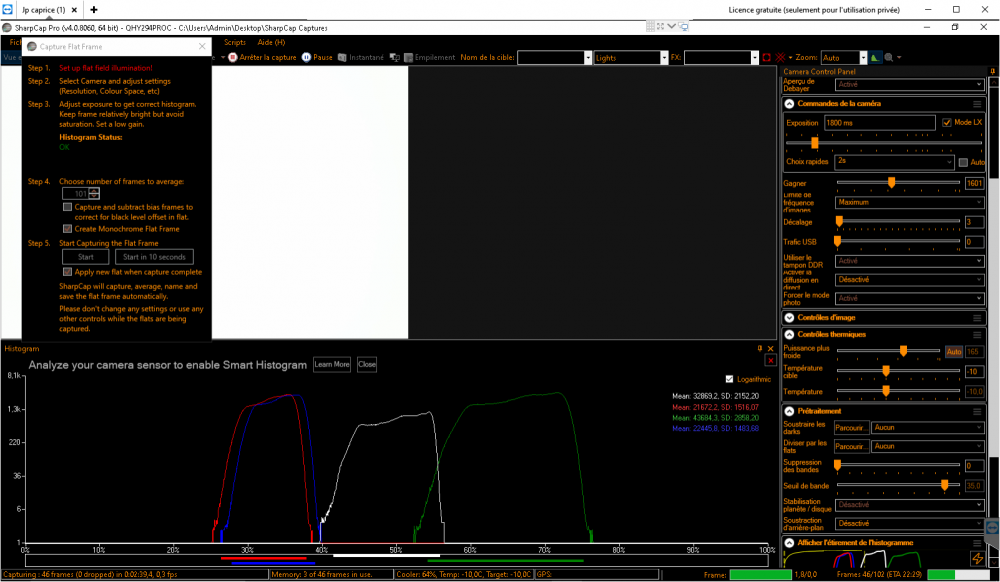Open the Choix rapides 2s dropdown
Image resolution: width=1000 pixels, height=582 pixels.
(x=894, y=162)
